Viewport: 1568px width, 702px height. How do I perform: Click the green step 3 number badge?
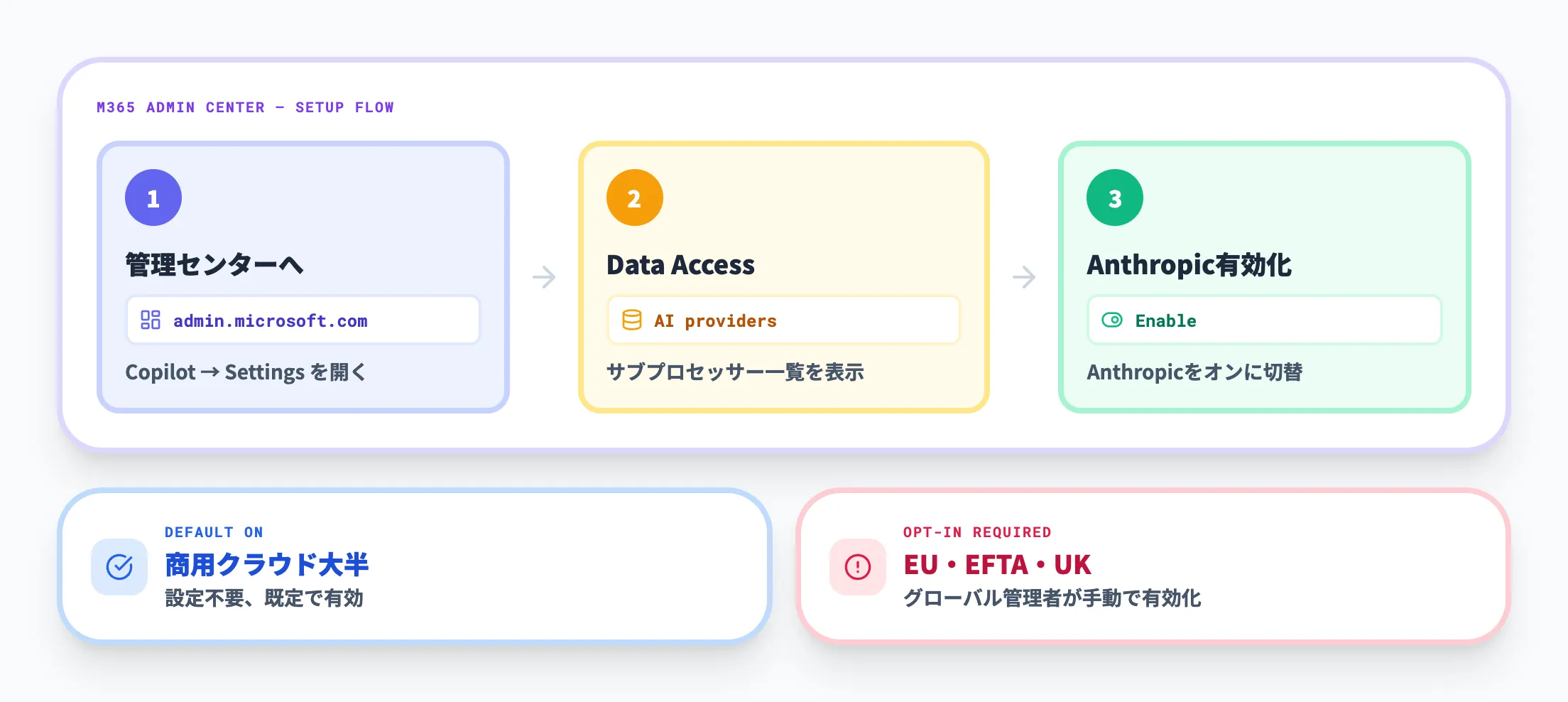coord(1114,198)
